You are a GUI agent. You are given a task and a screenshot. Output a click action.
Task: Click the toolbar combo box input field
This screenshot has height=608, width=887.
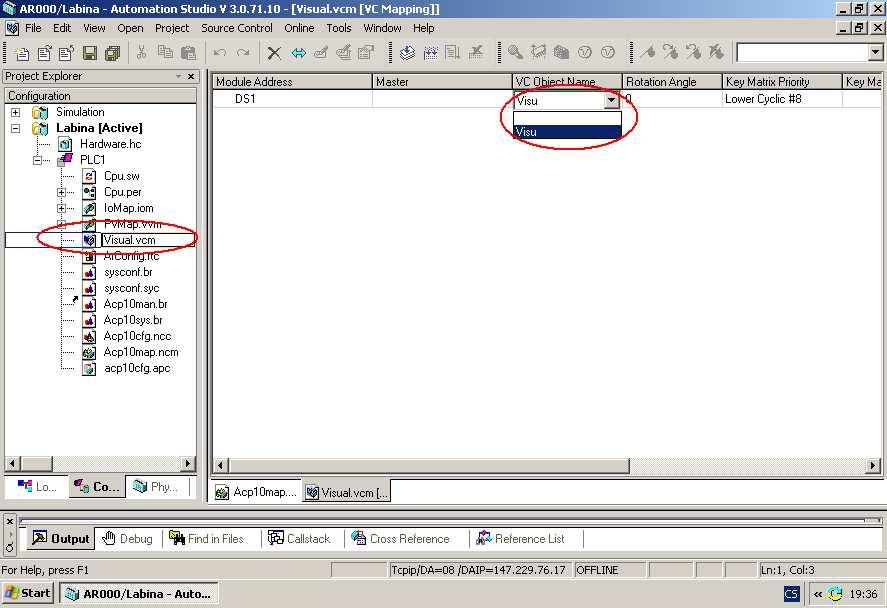tap(802, 53)
